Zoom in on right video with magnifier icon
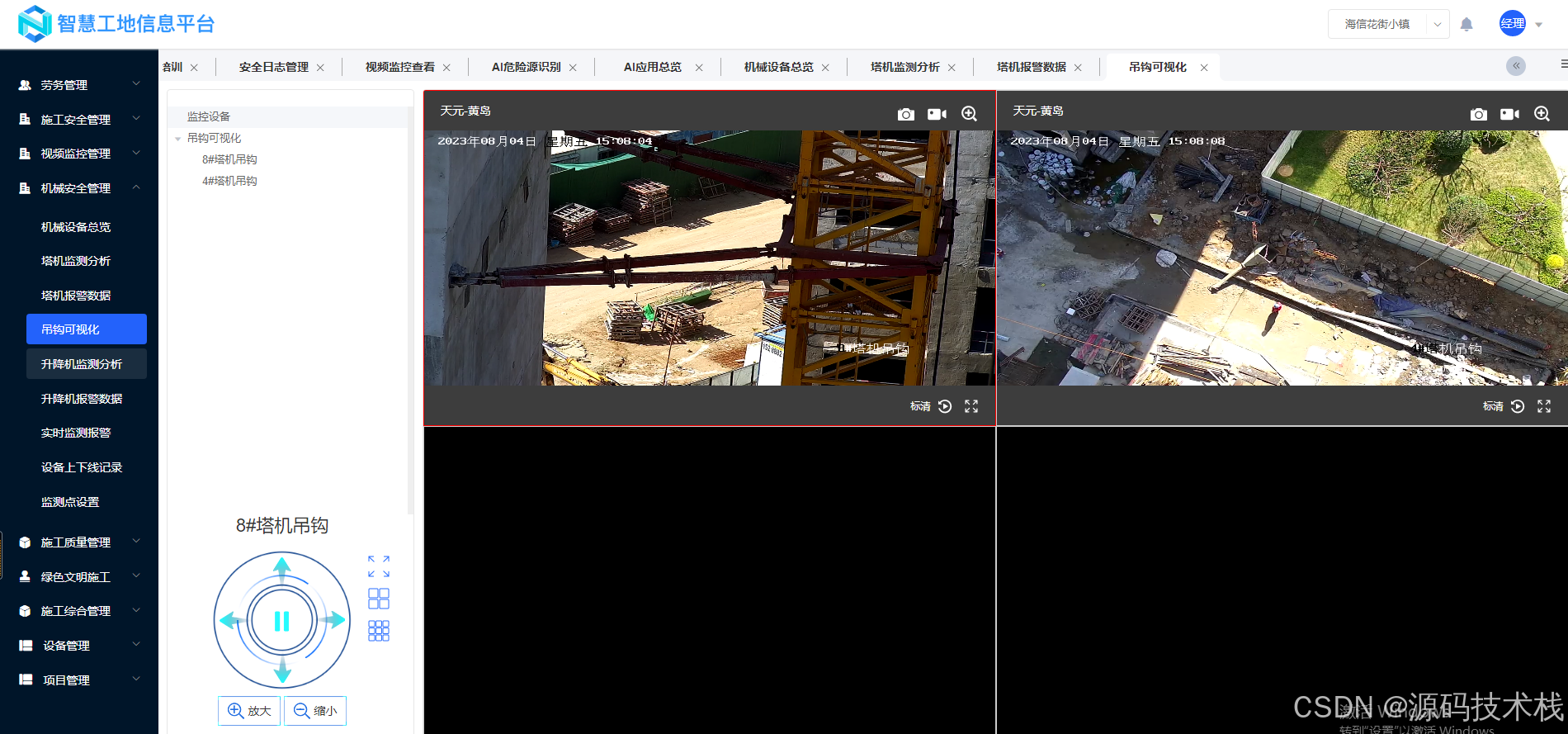The width and height of the screenshot is (1568, 734). 1542,114
